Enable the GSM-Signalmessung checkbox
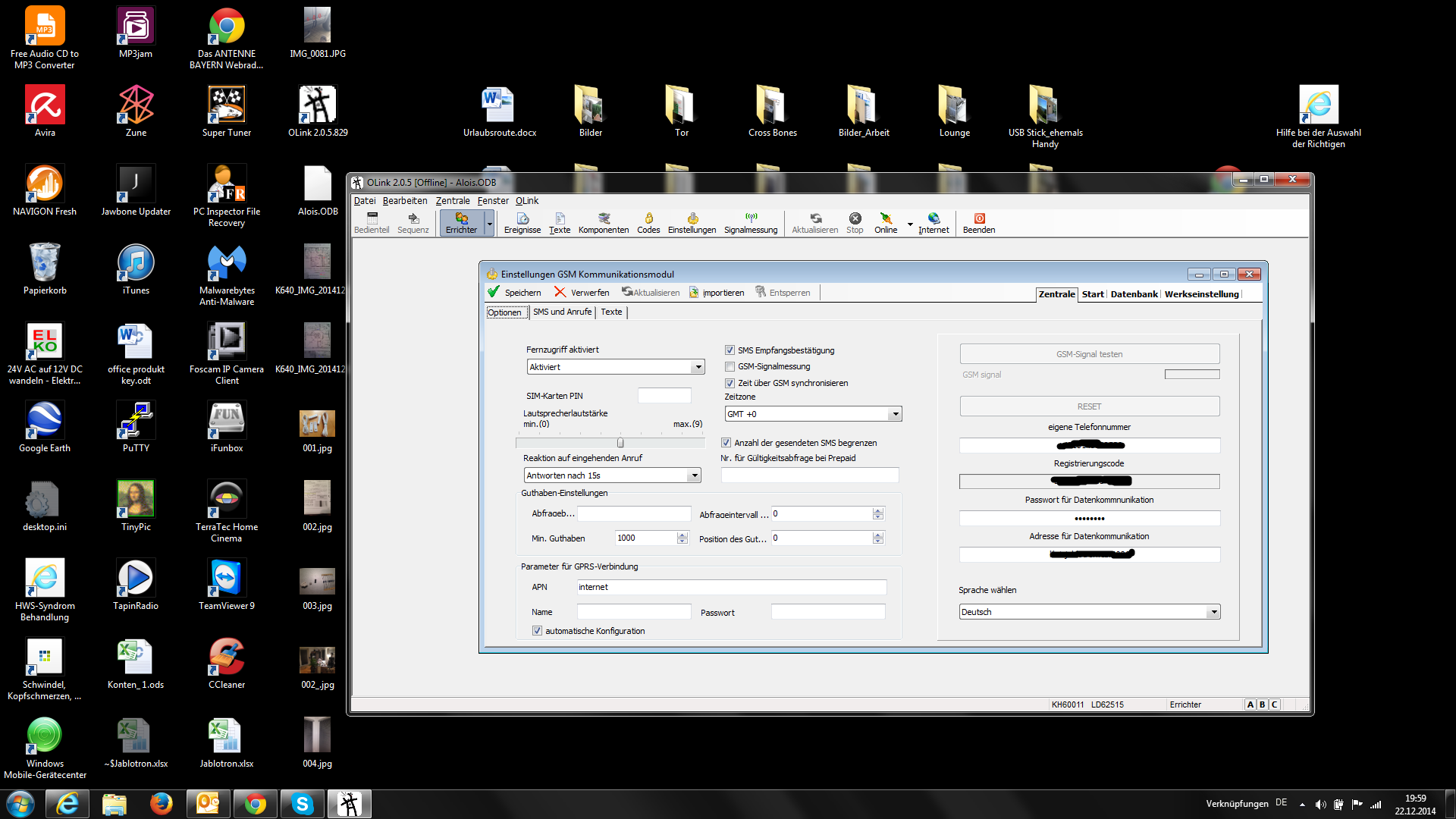Image resolution: width=1456 pixels, height=819 pixels. 730,366
